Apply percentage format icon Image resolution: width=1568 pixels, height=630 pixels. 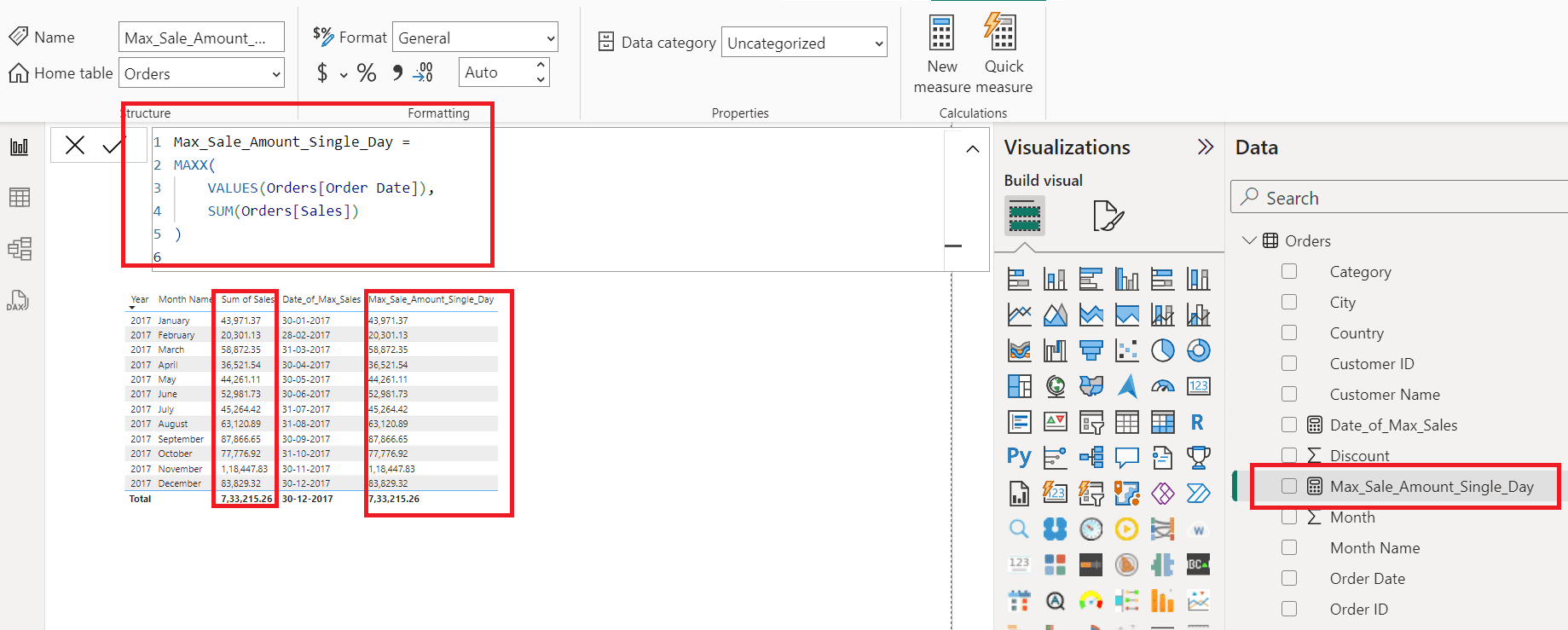coord(367,73)
